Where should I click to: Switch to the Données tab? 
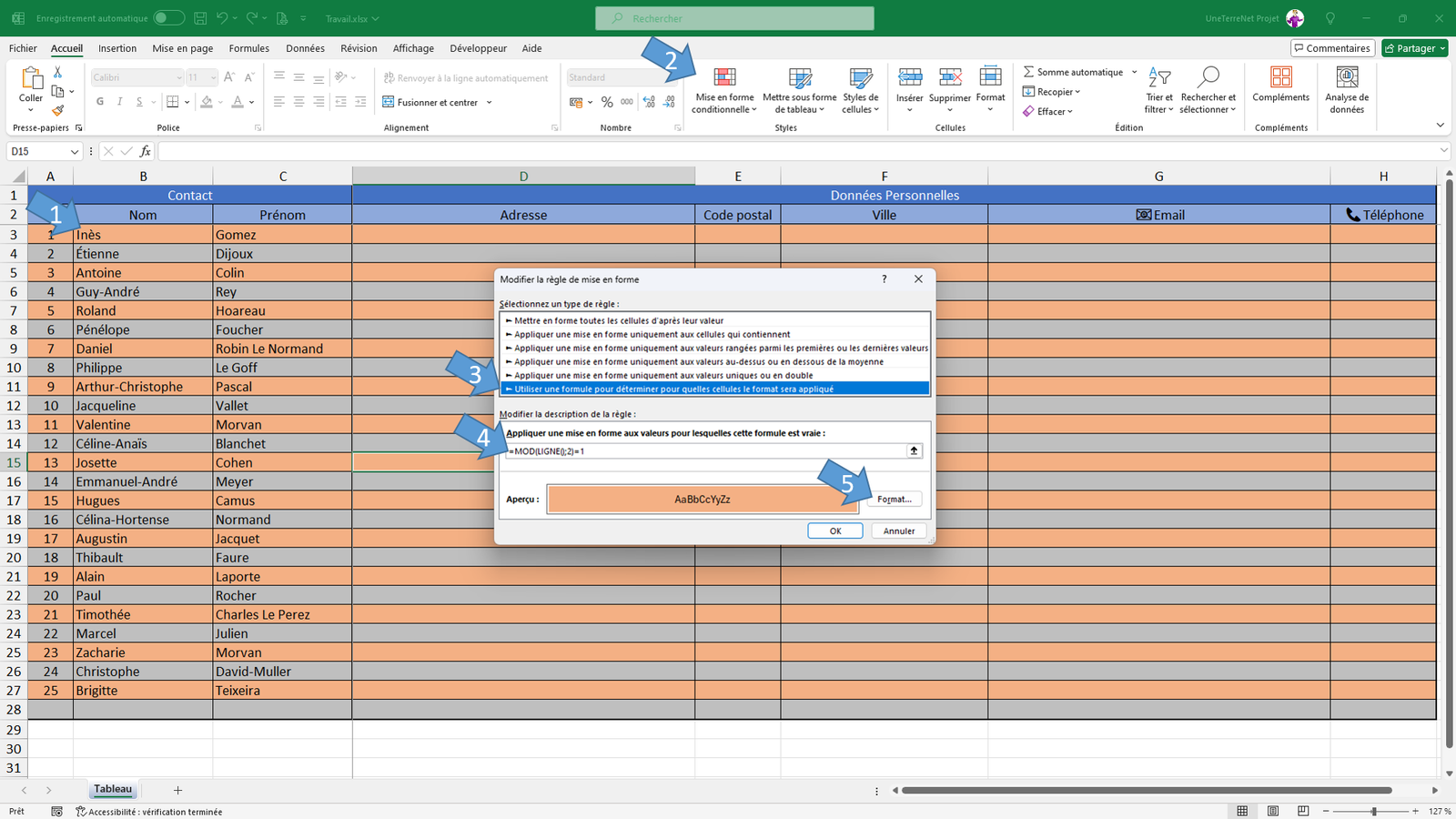306,48
